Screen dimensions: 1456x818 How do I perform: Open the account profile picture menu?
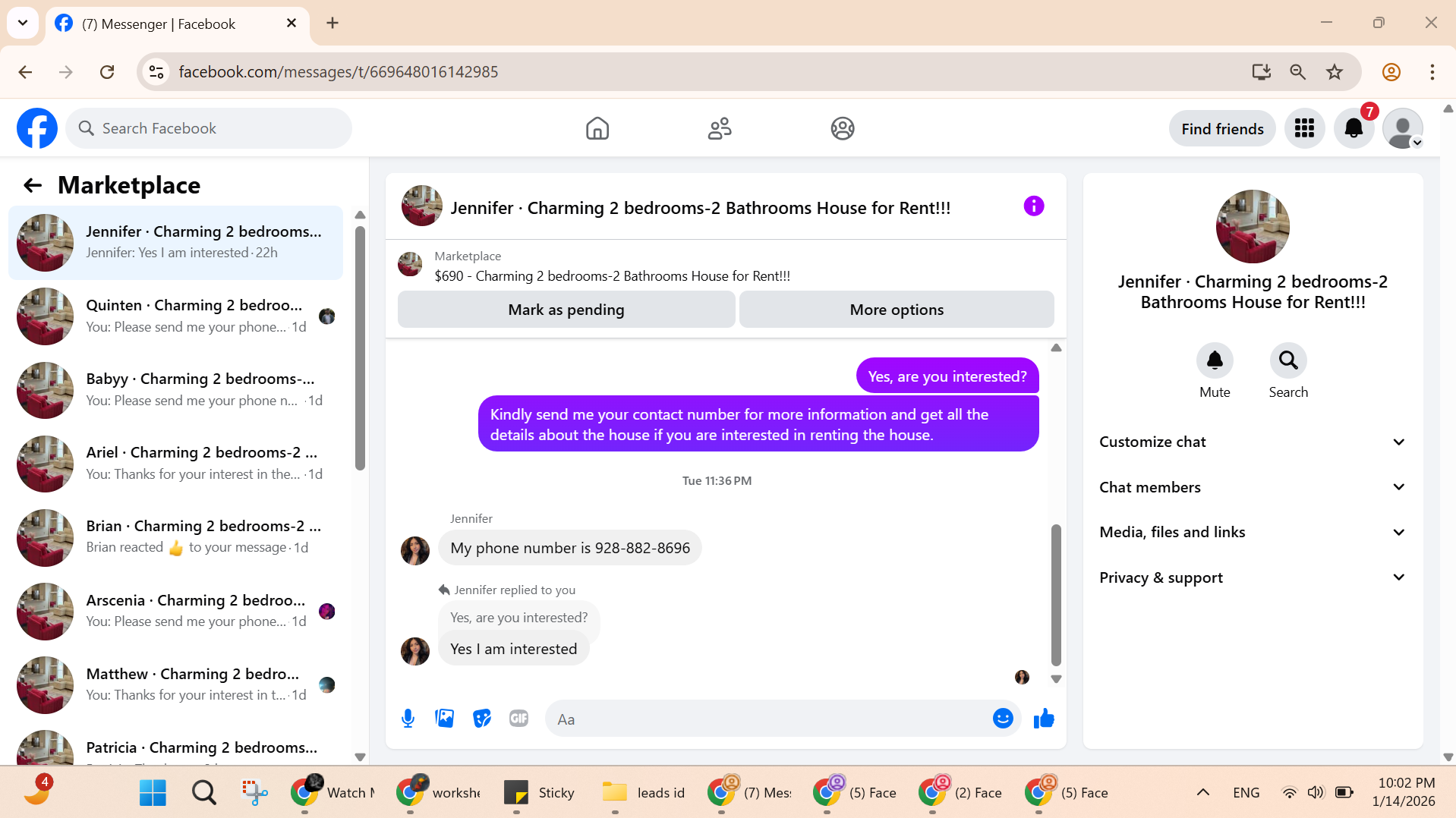point(1403,128)
